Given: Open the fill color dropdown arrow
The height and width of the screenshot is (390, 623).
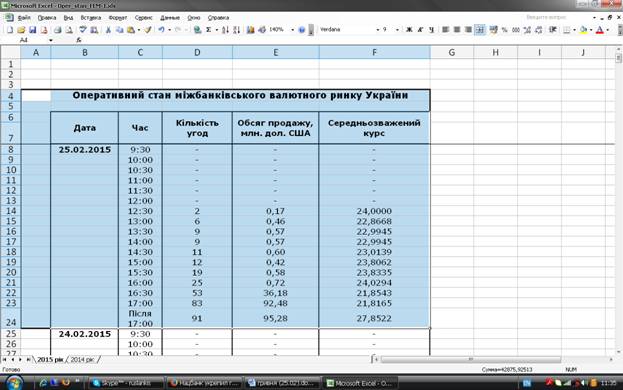Looking at the screenshot, I should coord(591,30).
